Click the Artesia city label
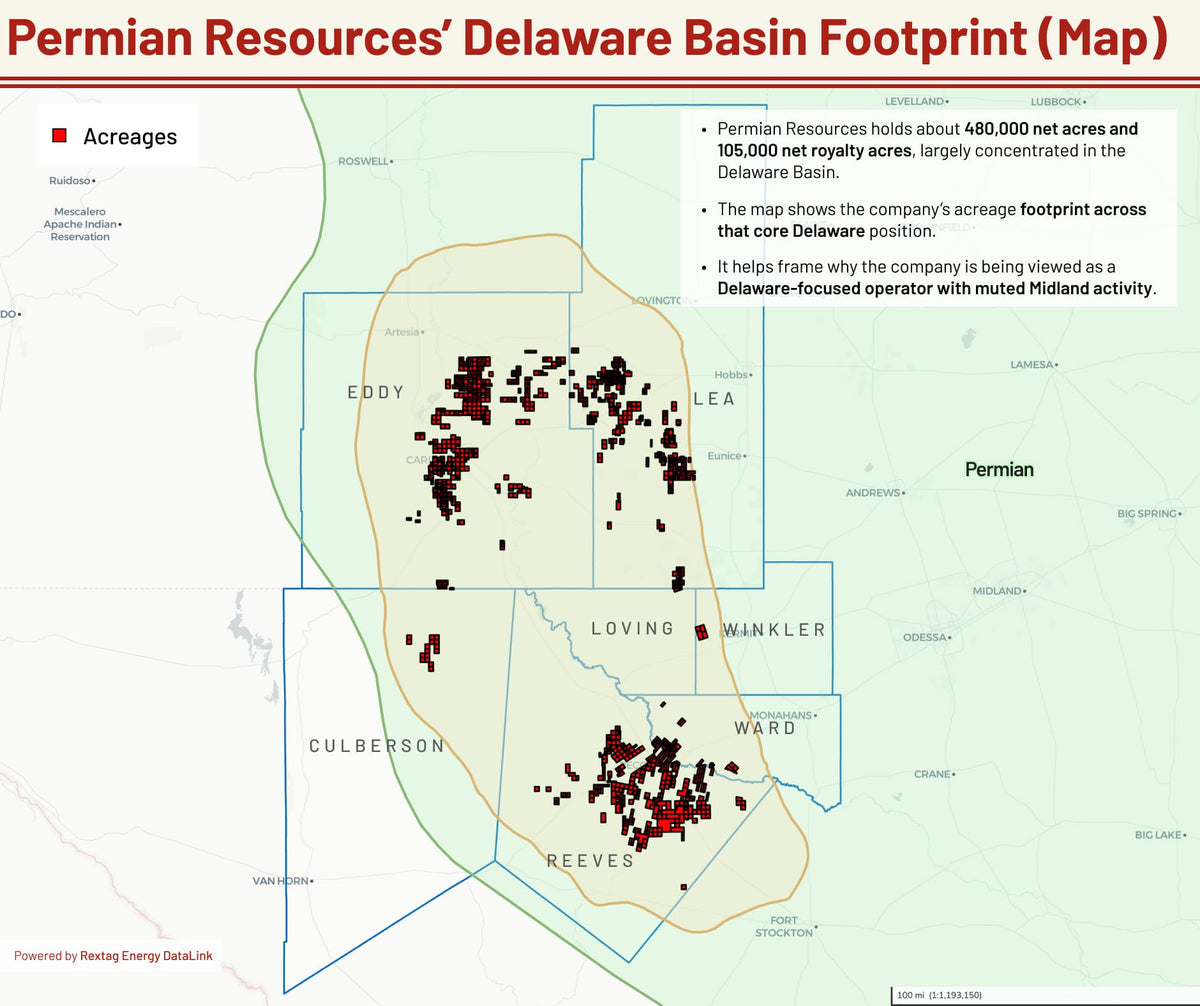Image resolution: width=1200 pixels, height=1006 pixels. [x=402, y=332]
